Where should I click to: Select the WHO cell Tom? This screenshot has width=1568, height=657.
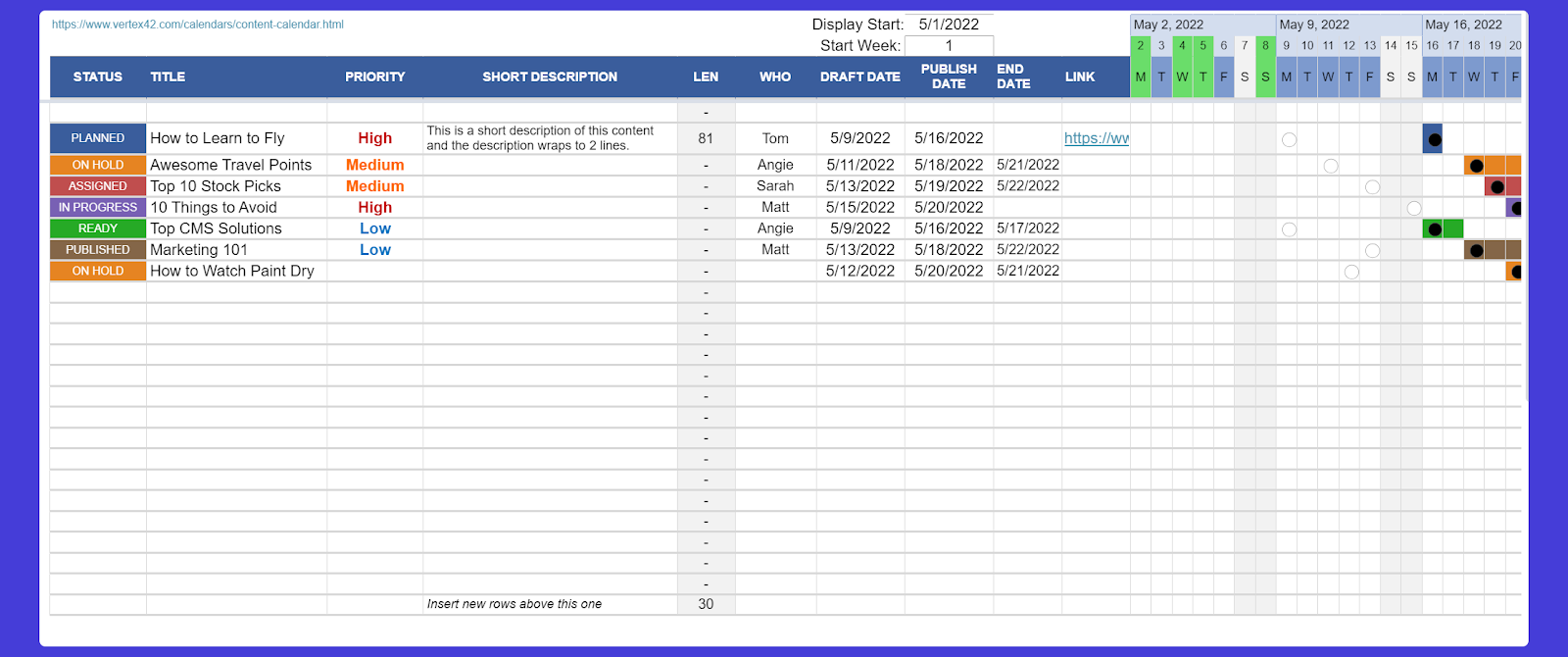click(775, 138)
